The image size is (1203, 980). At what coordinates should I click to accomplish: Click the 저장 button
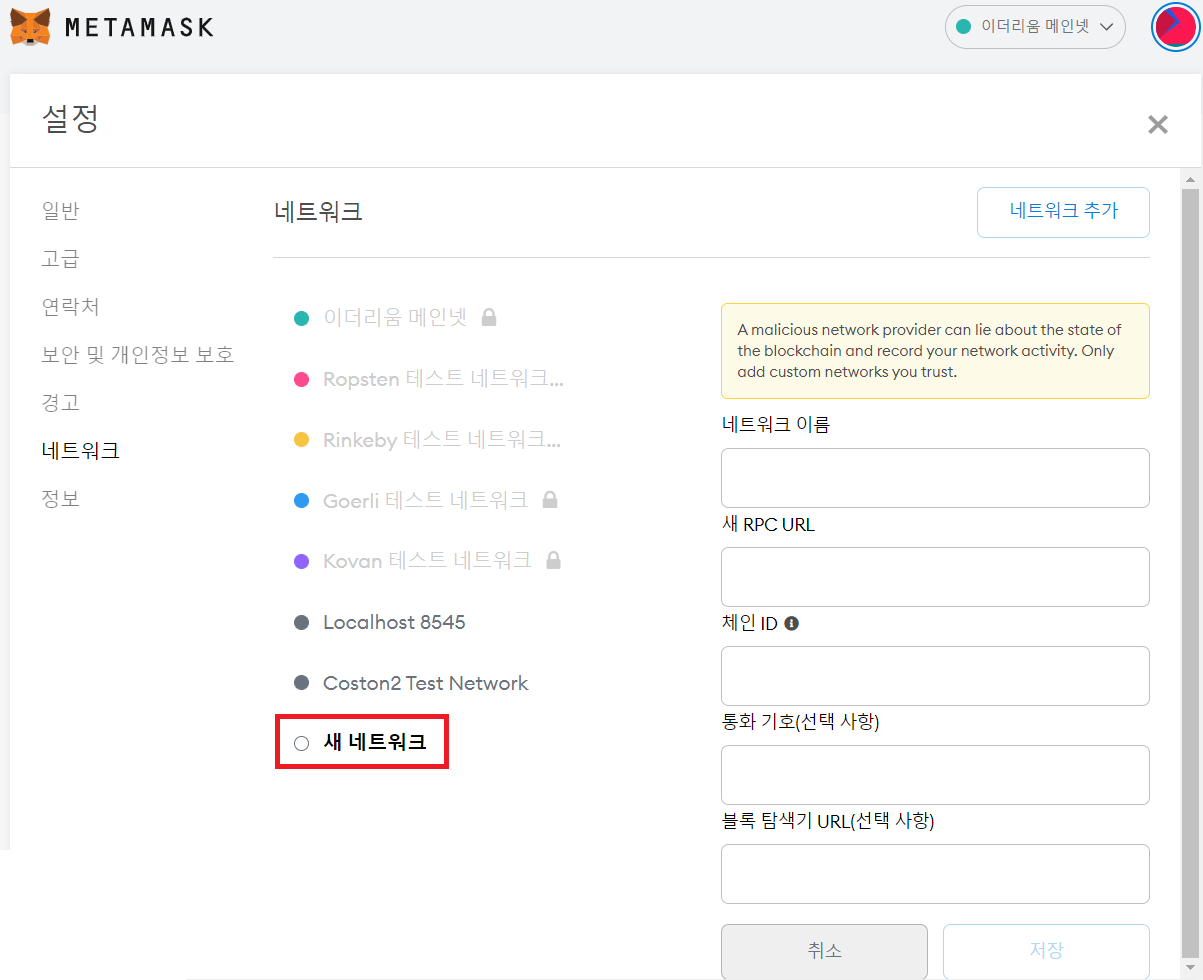click(x=1046, y=951)
